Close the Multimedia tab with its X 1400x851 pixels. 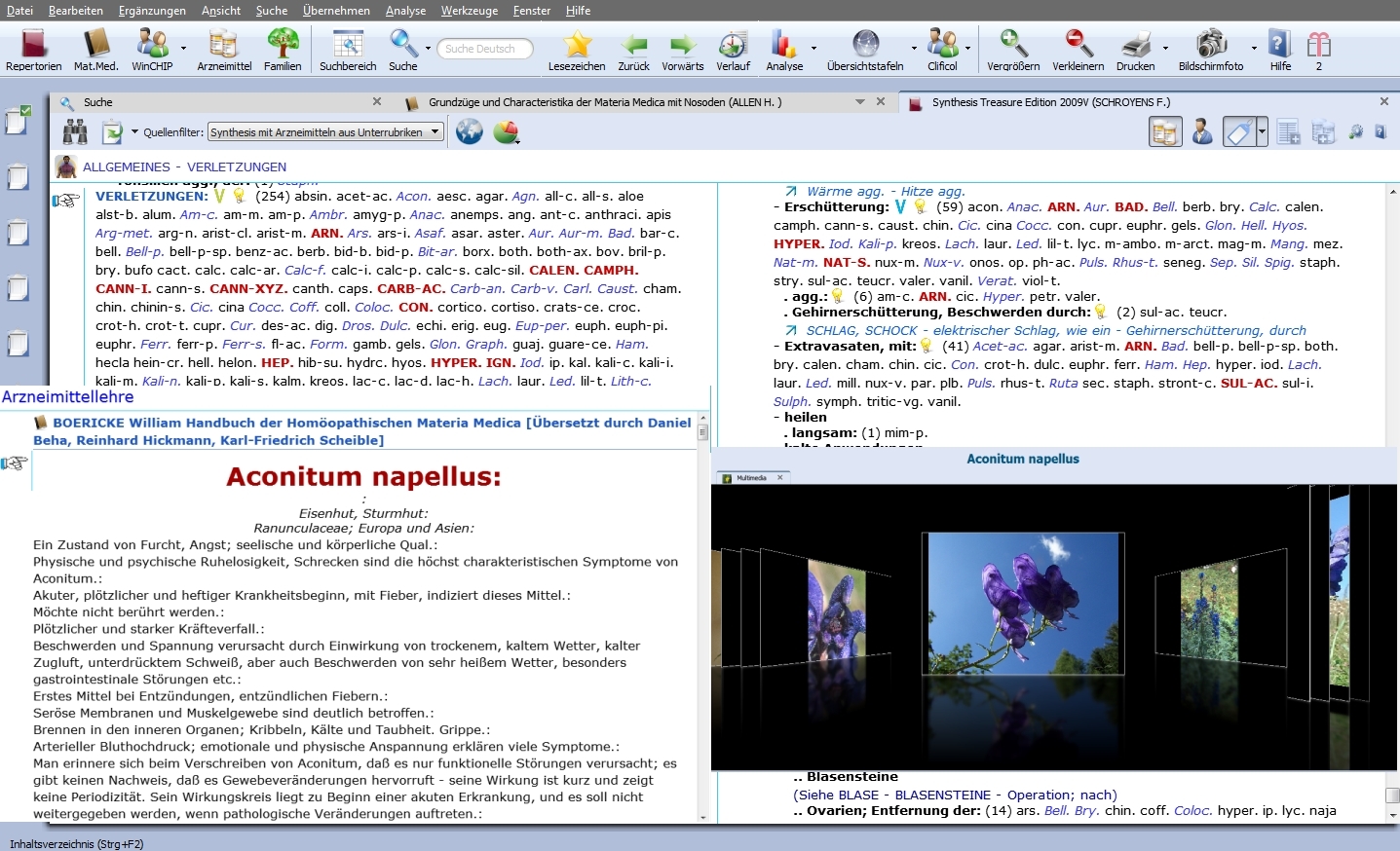pyautogui.click(x=780, y=478)
